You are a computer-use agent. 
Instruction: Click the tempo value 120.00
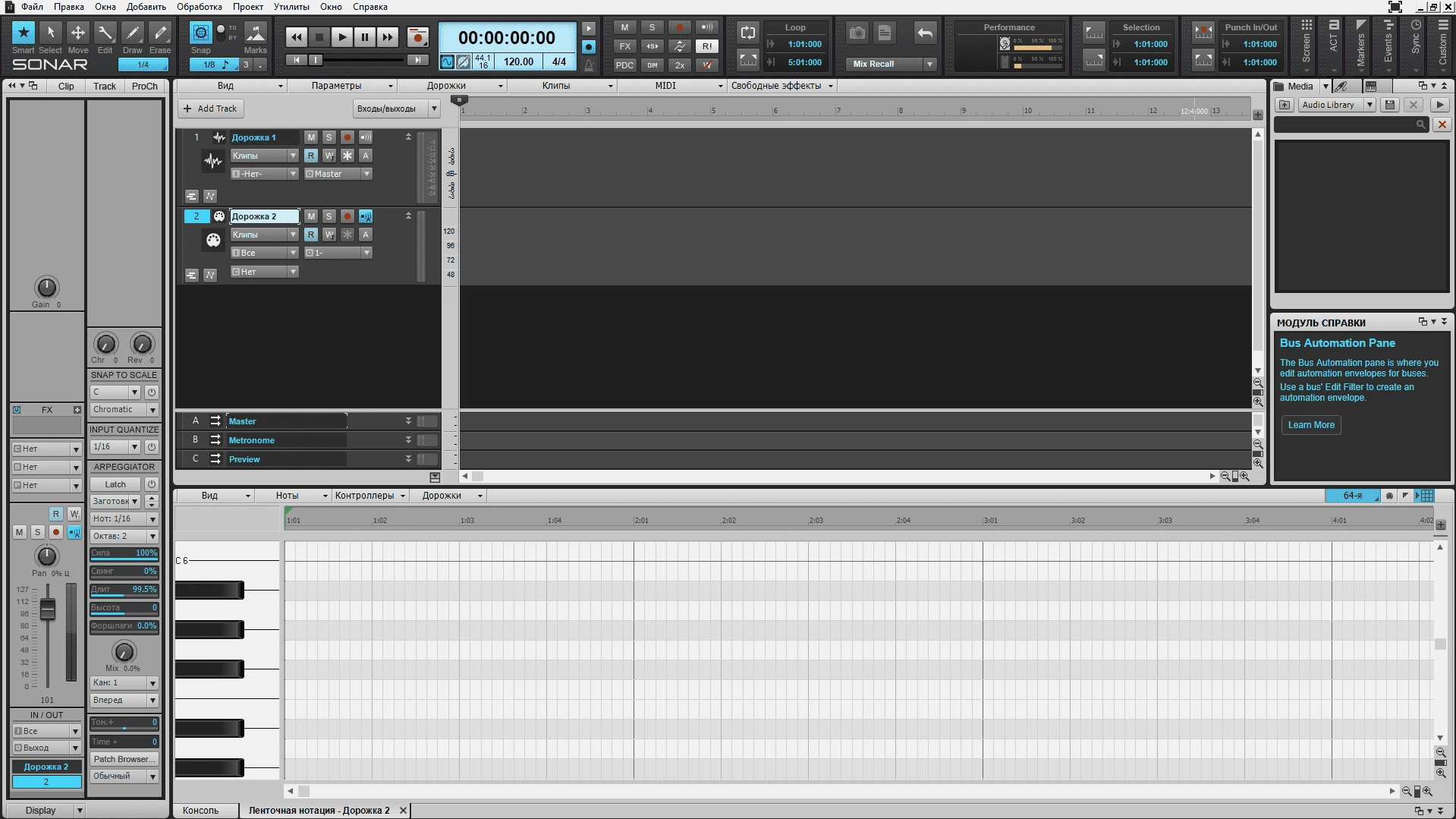tap(518, 62)
